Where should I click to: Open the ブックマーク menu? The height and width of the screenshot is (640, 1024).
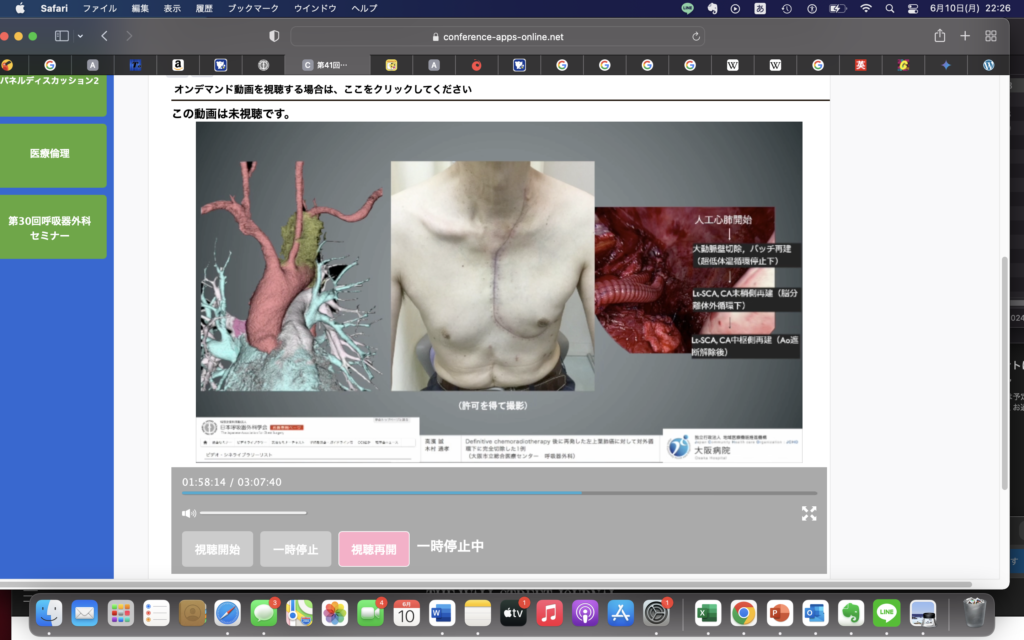246,8
